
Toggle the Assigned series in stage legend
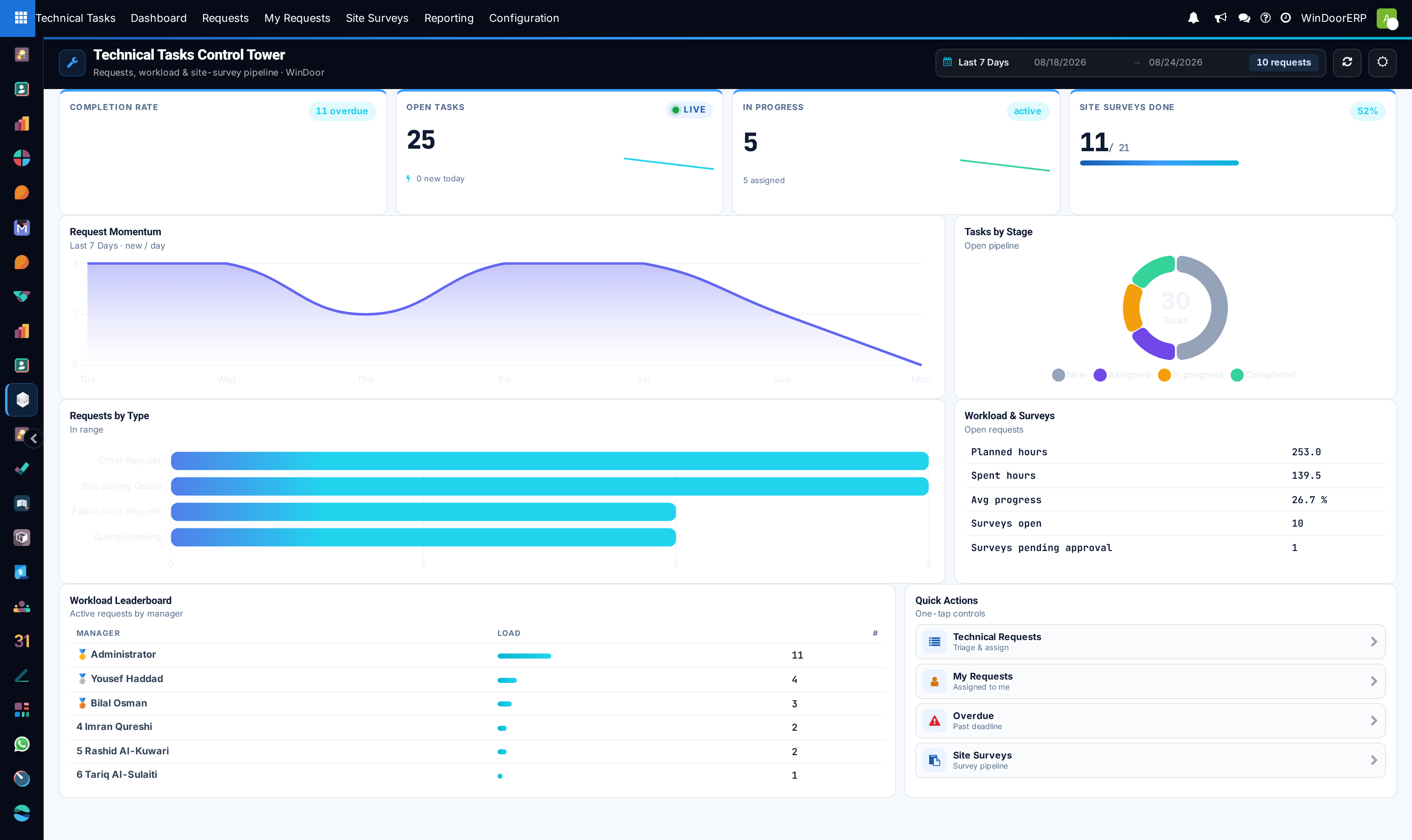[1122, 375]
